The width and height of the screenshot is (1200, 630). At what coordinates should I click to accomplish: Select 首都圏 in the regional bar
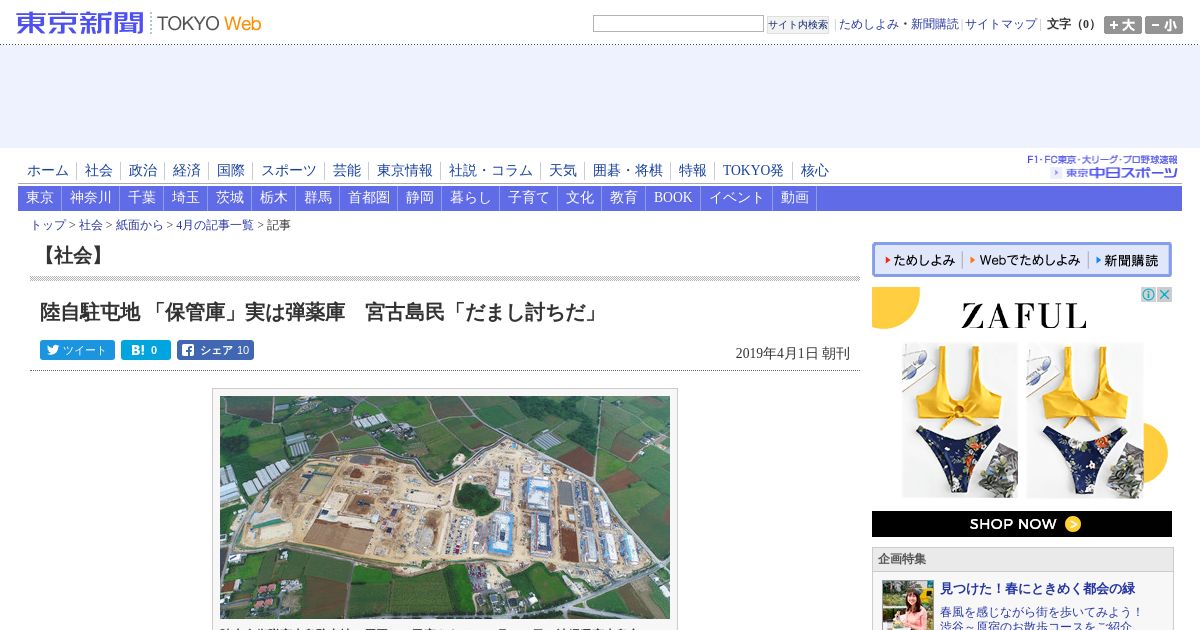(x=369, y=198)
